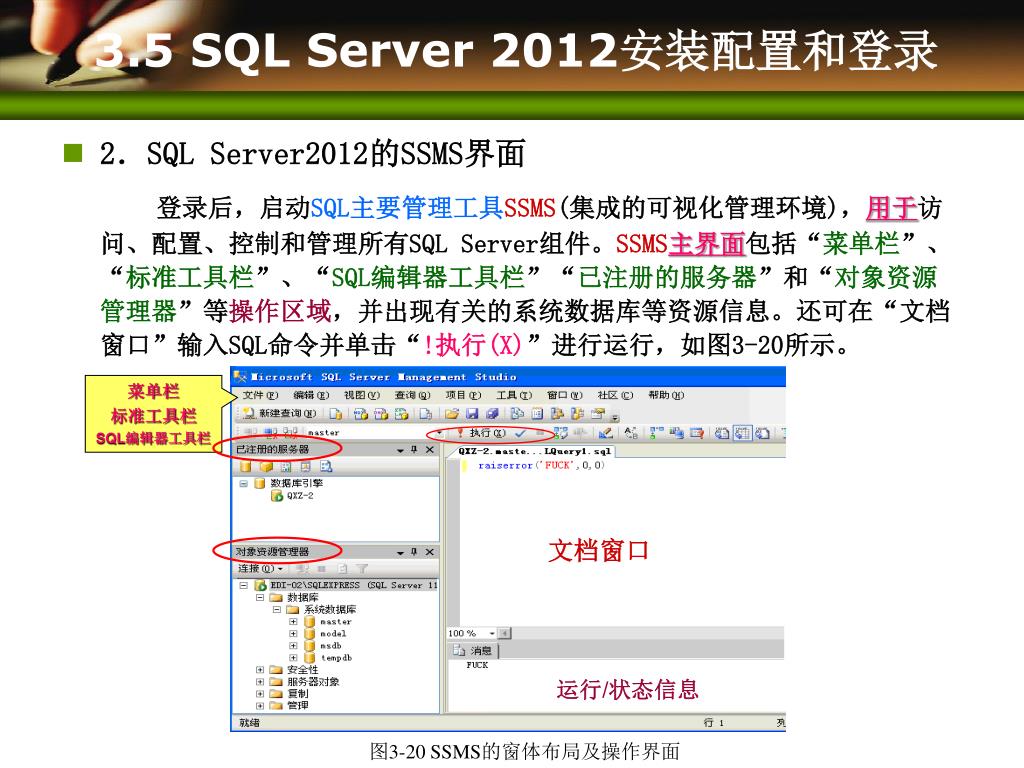The width and height of the screenshot is (1024, 768).
Task: Click the FUCK message output text
Action: point(477,665)
